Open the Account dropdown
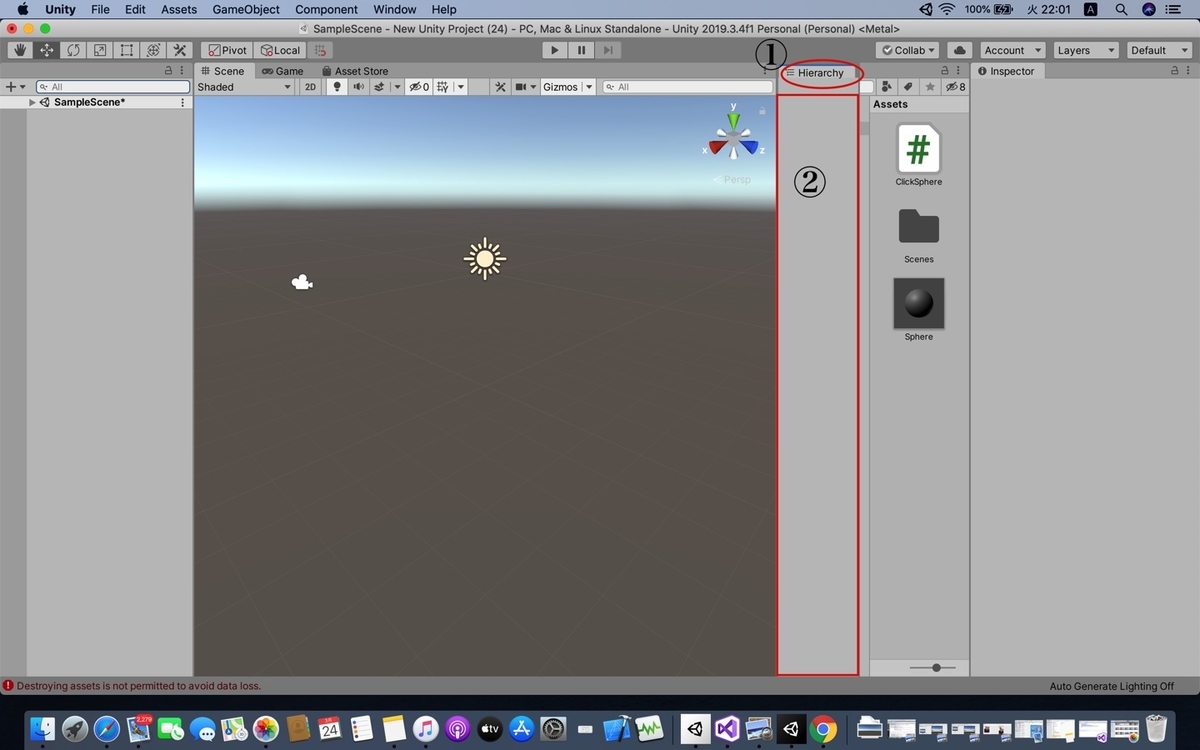Image resolution: width=1200 pixels, height=750 pixels. [x=1012, y=50]
